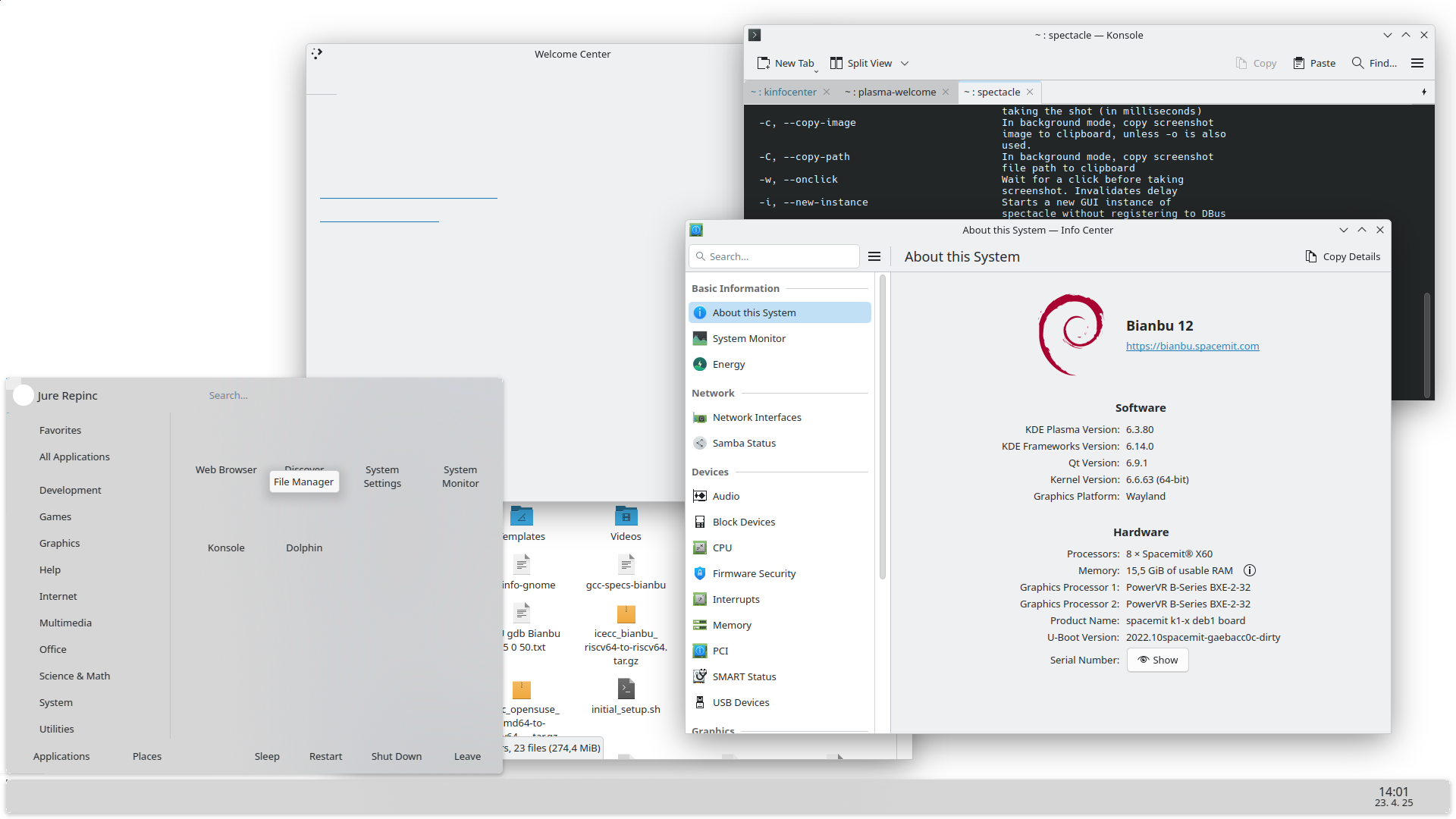Close the kinfocenter Konsole tab

pyautogui.click(x=827, y=92)
